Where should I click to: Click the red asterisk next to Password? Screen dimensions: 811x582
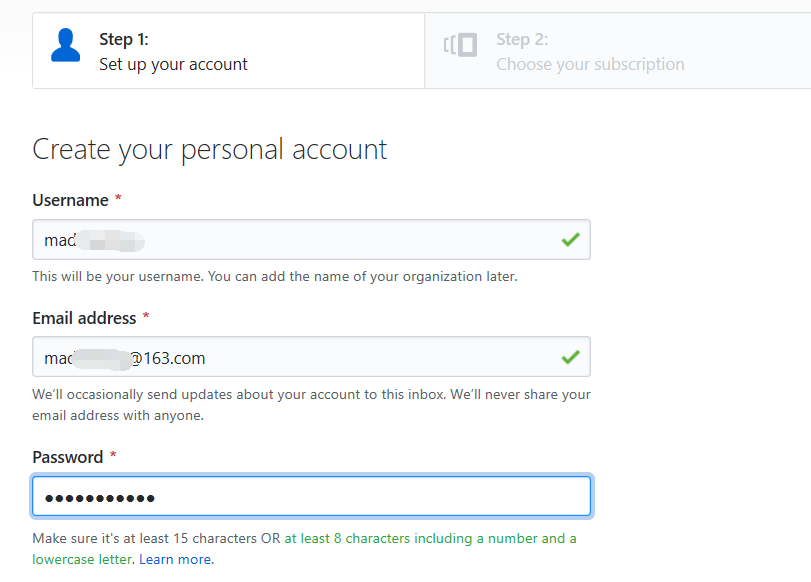click(113, 455)
